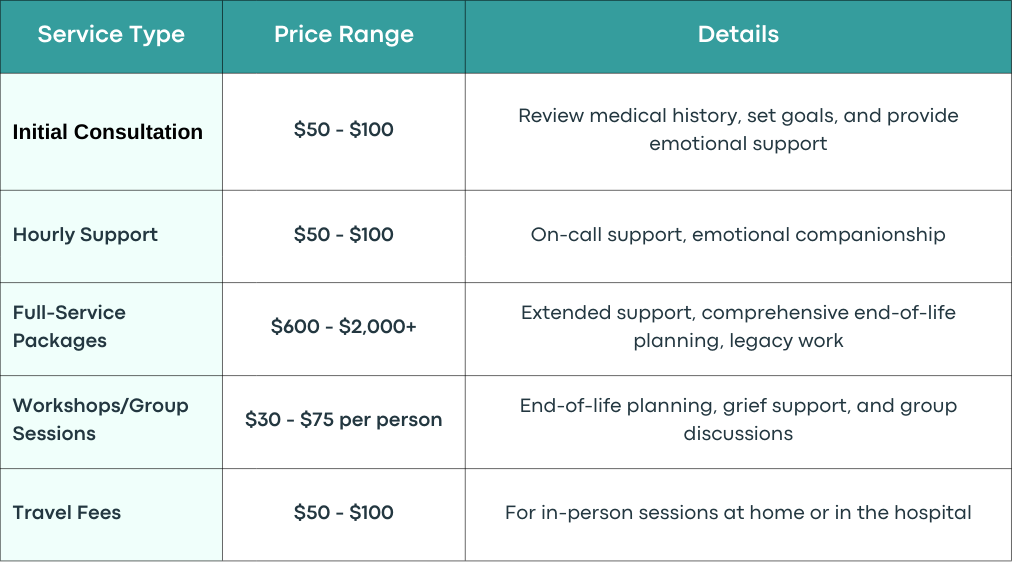Click Travel Fees price $50 - $100

tap(344, 512)
